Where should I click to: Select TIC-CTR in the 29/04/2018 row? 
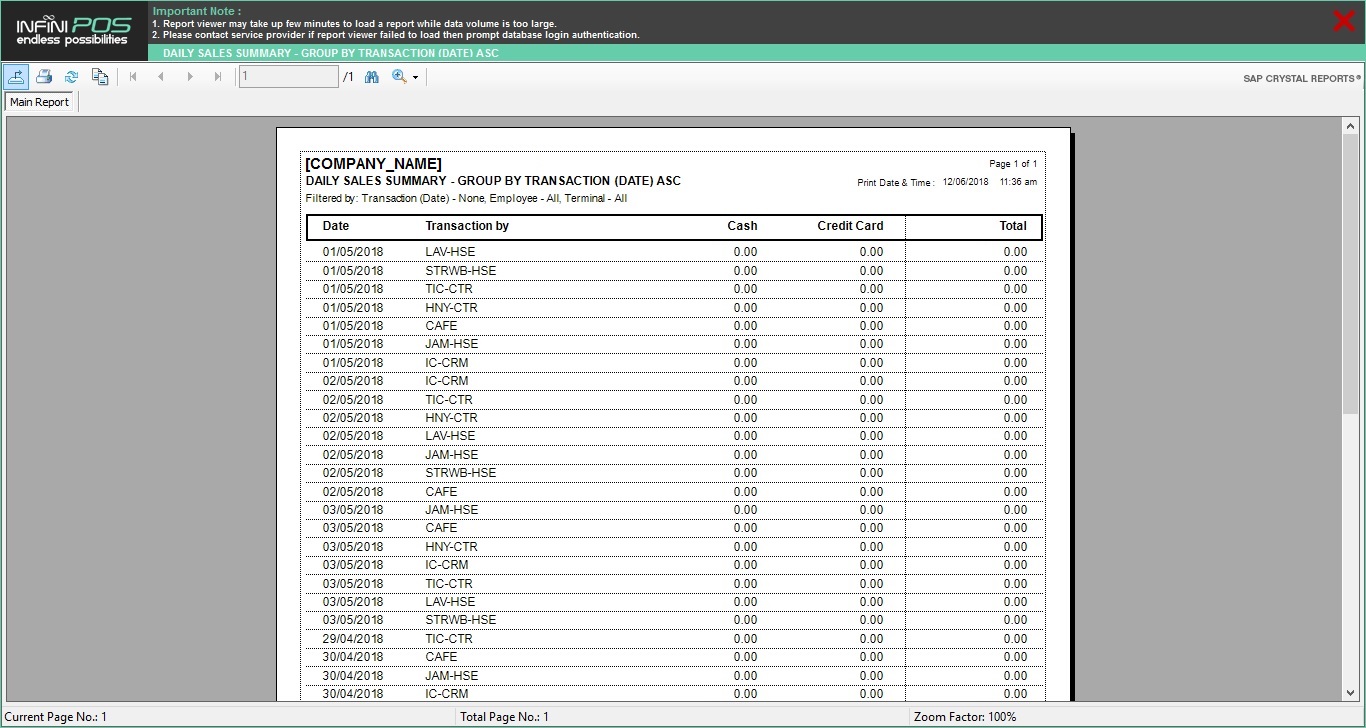pos(448,639)
